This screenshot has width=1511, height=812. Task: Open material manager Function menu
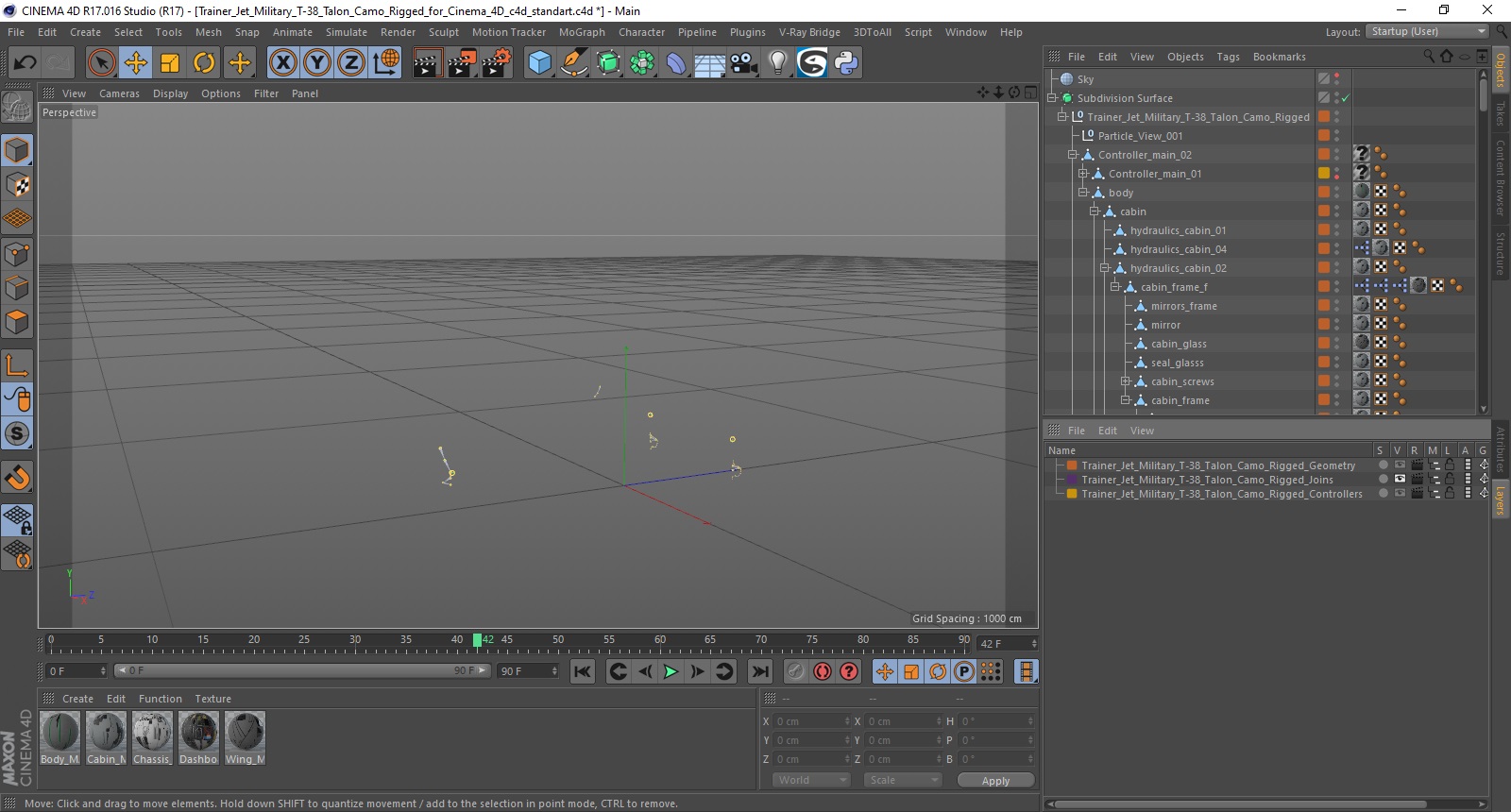pyautogui.click(x=160, y=699)
